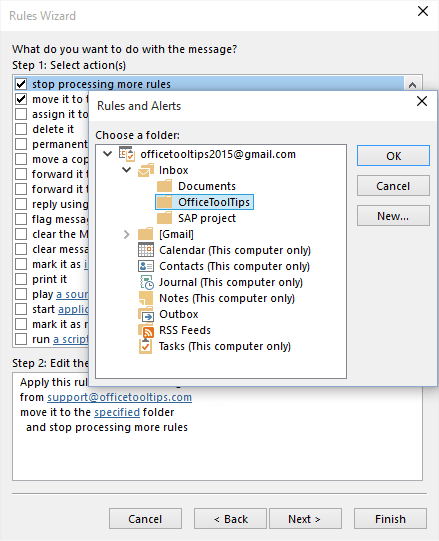The height and width of the screenshot is (541, 439).
Task: Select the Inbox folder label
Action: click(173, 170)
